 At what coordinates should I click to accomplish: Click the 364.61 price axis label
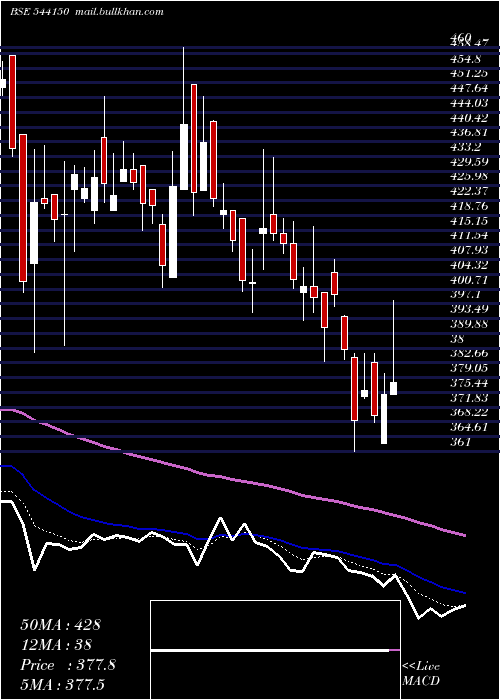tap(469, 427)
